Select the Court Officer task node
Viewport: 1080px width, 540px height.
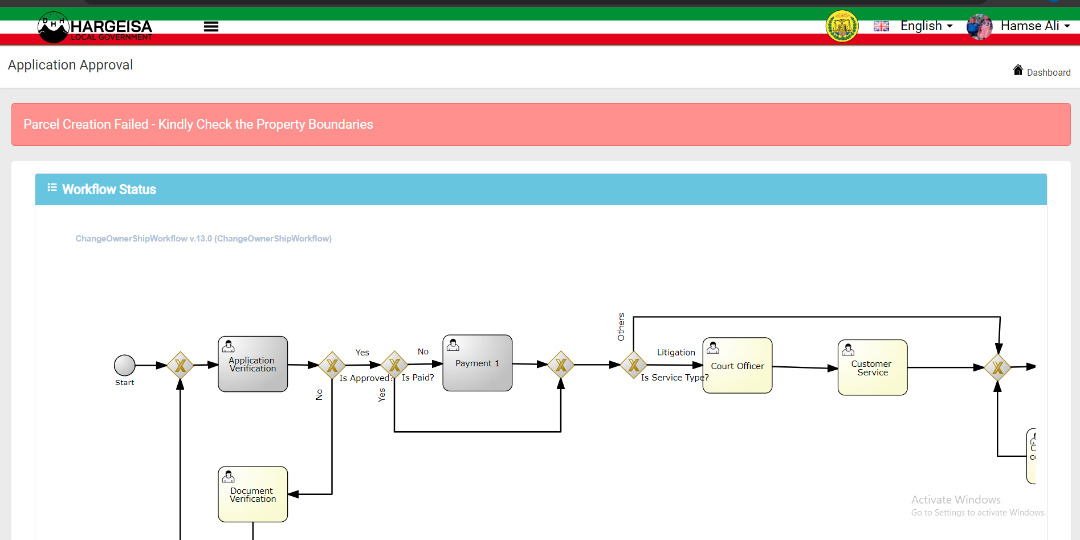[737, 366]
